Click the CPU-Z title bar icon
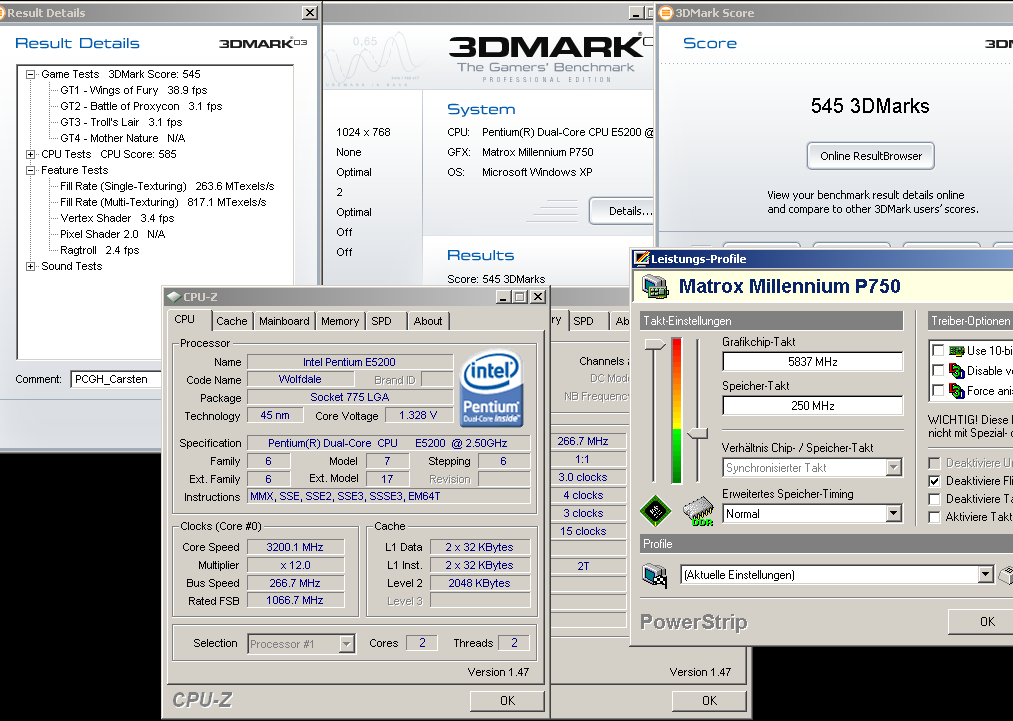The image size is (1013, 721). pos(173,297)
